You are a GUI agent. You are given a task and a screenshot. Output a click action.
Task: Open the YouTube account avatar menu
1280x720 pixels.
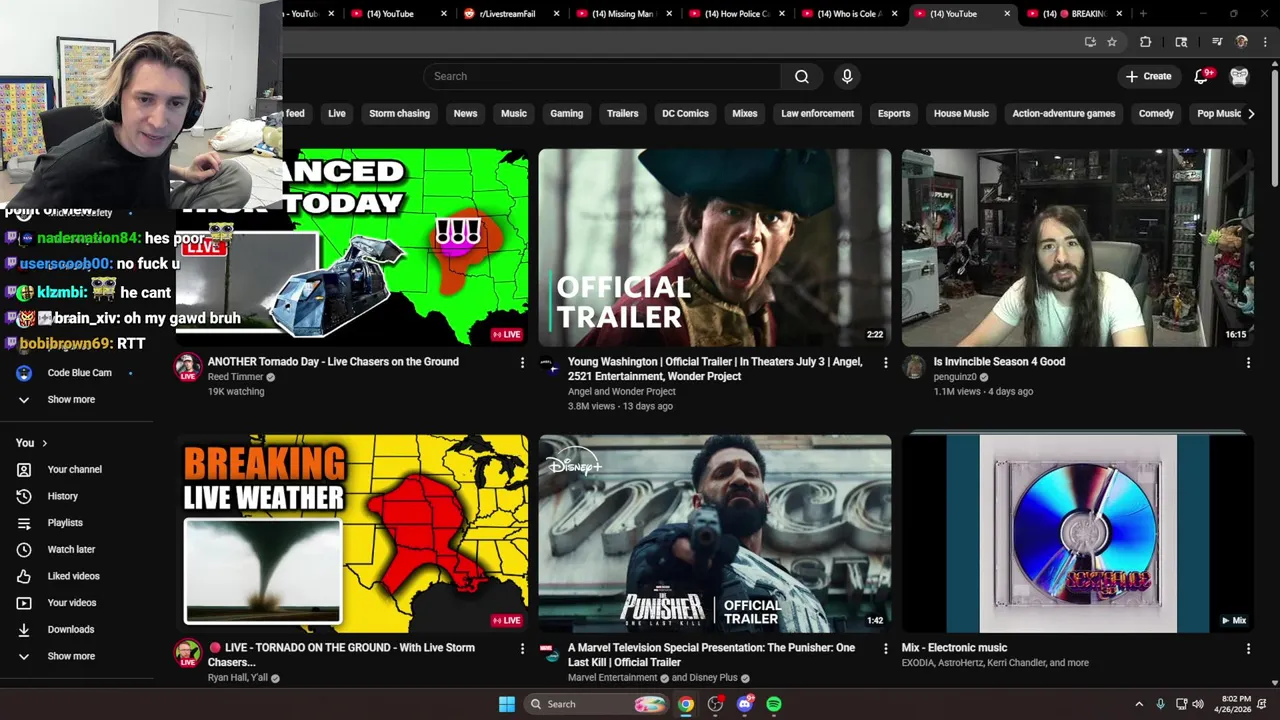pos(1239,77)
